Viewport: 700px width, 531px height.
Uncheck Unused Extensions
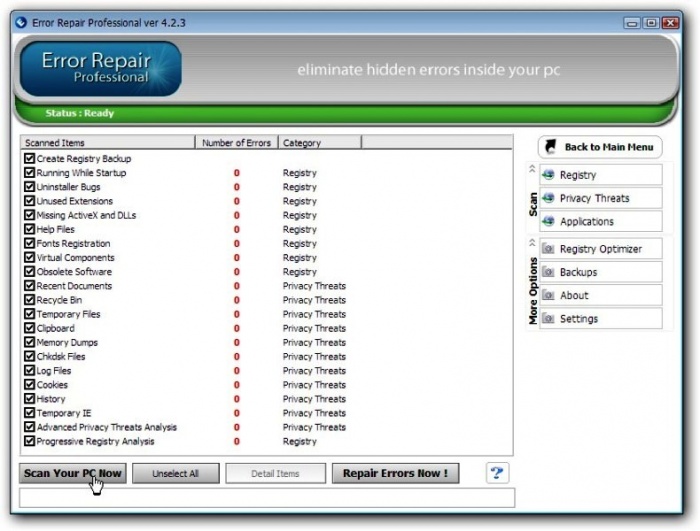coord(29,201)
